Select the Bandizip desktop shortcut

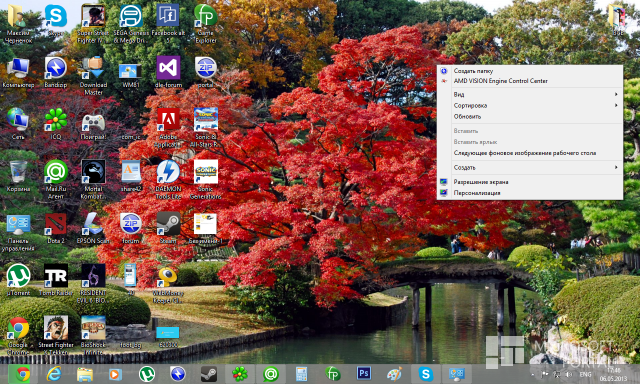(56, 73)
